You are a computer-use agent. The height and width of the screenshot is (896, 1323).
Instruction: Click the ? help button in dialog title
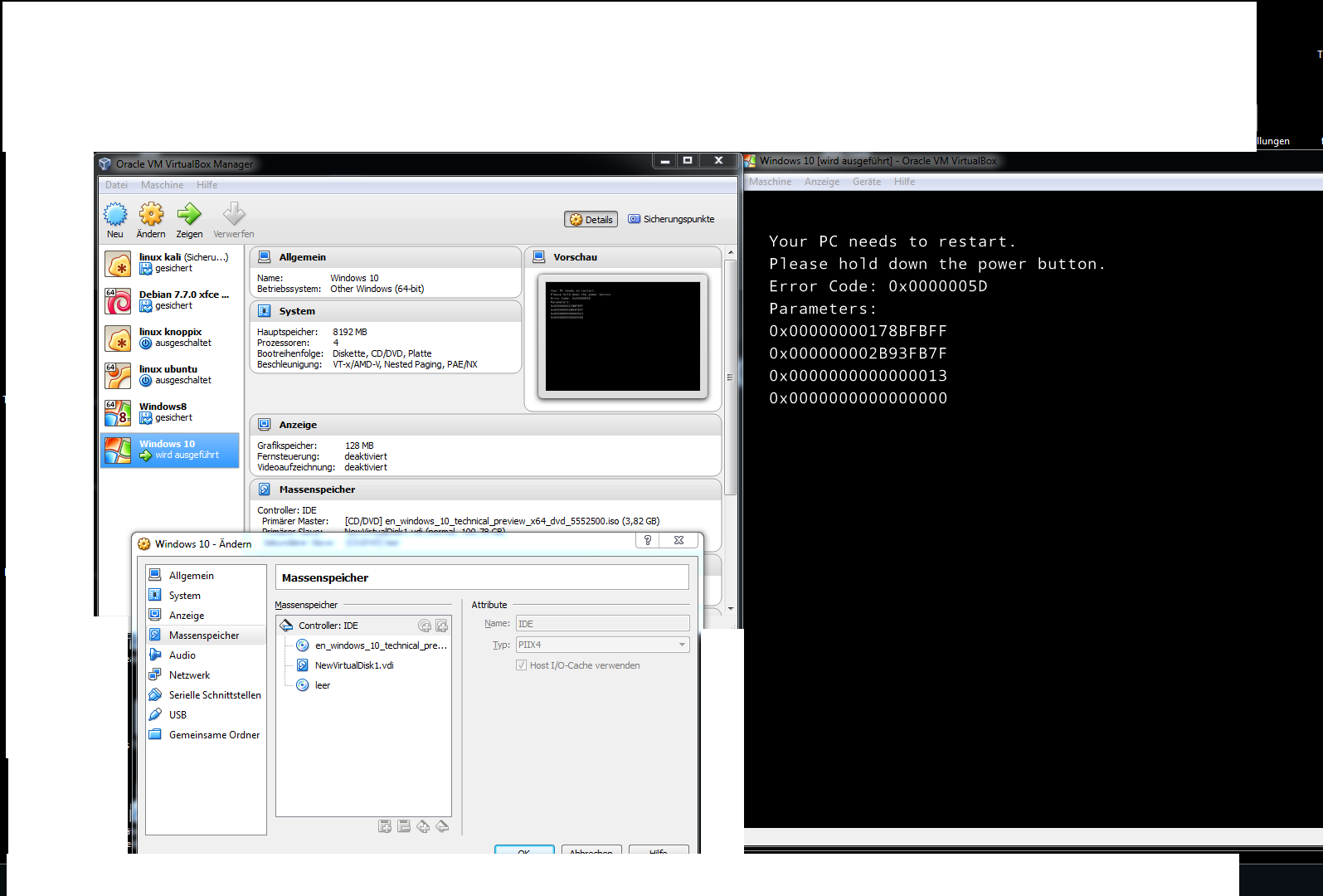click(648, 540)
